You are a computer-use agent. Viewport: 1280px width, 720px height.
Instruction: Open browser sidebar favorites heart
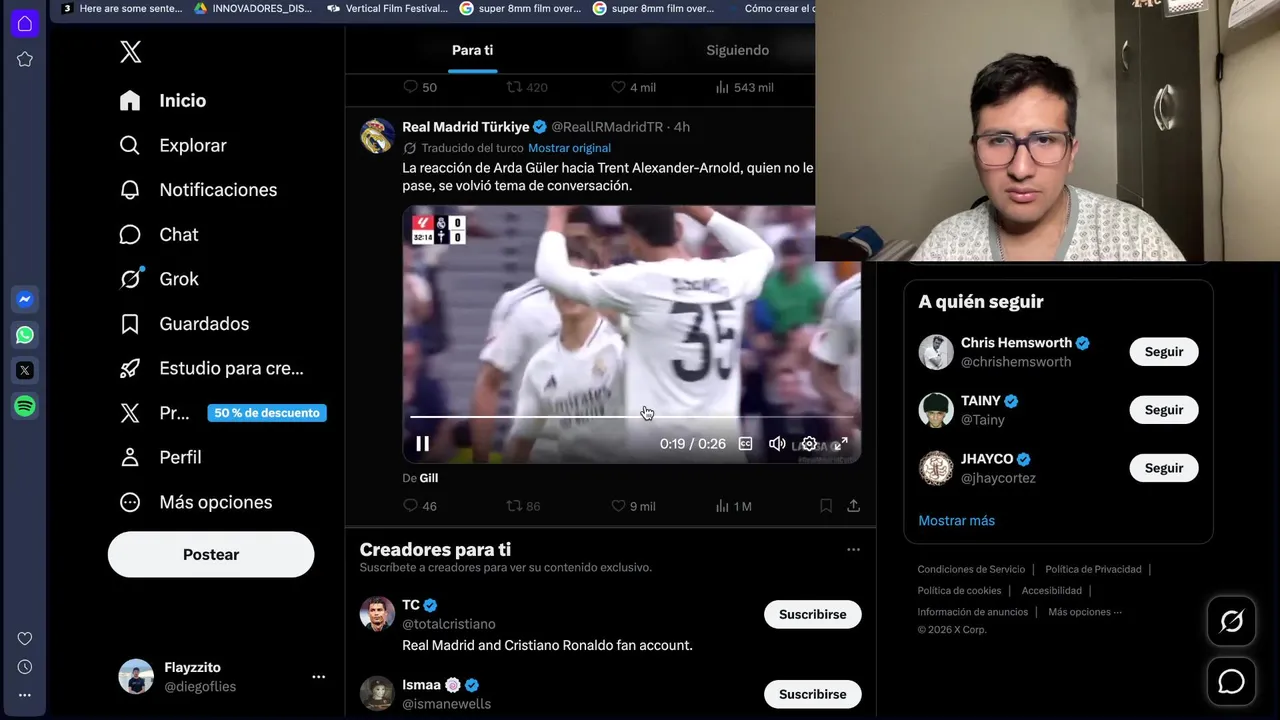[25, 639]
